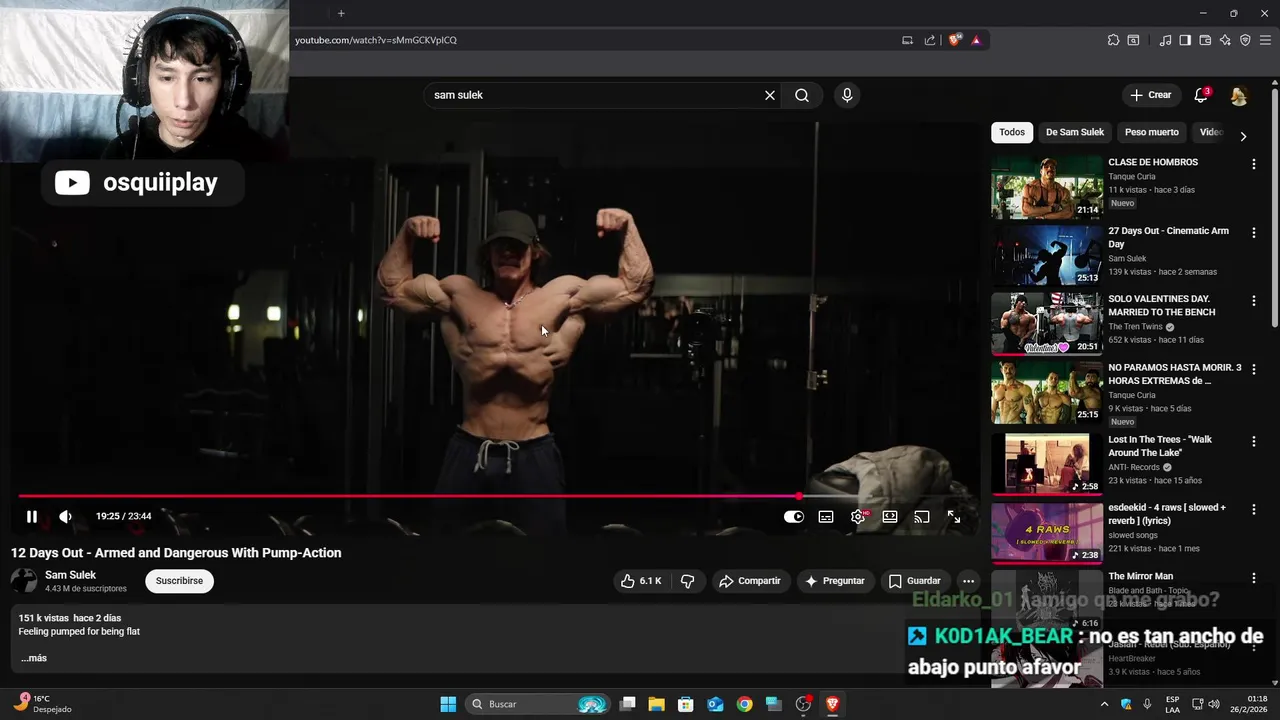The image size is (1280, 720).
Task: Open browser extensions puzzle icon
Action: [1113, 40]
